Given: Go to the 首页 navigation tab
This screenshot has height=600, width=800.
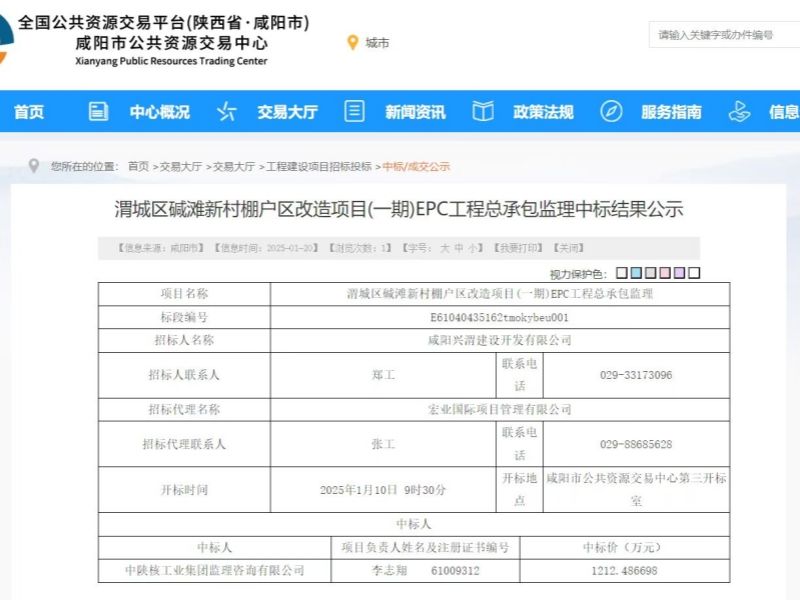Looking at the screenshot, I should click(x=29, y=112).
